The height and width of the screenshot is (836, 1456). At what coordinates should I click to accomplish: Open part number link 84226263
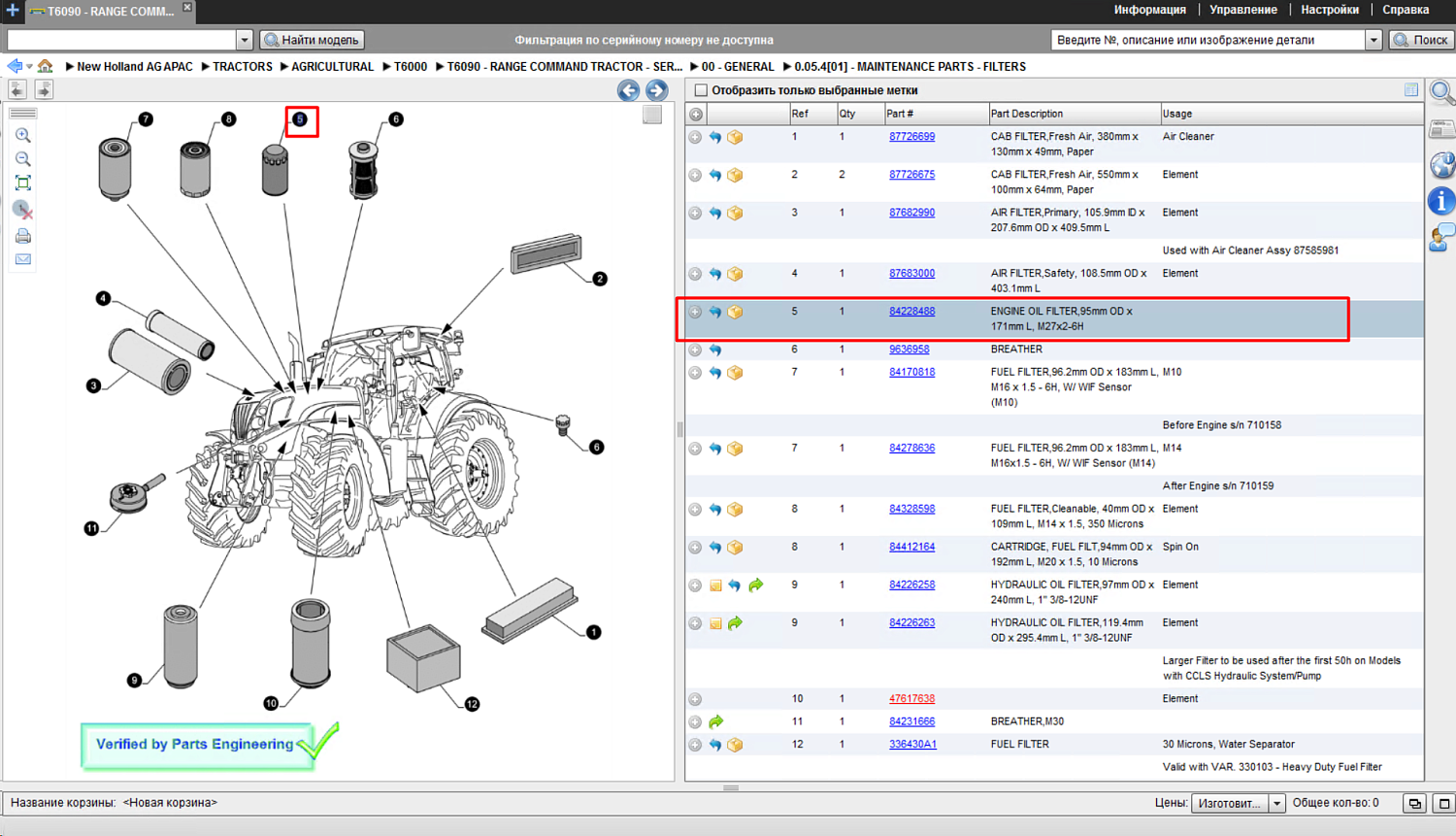pyautogui.click(x=912, y=623)
